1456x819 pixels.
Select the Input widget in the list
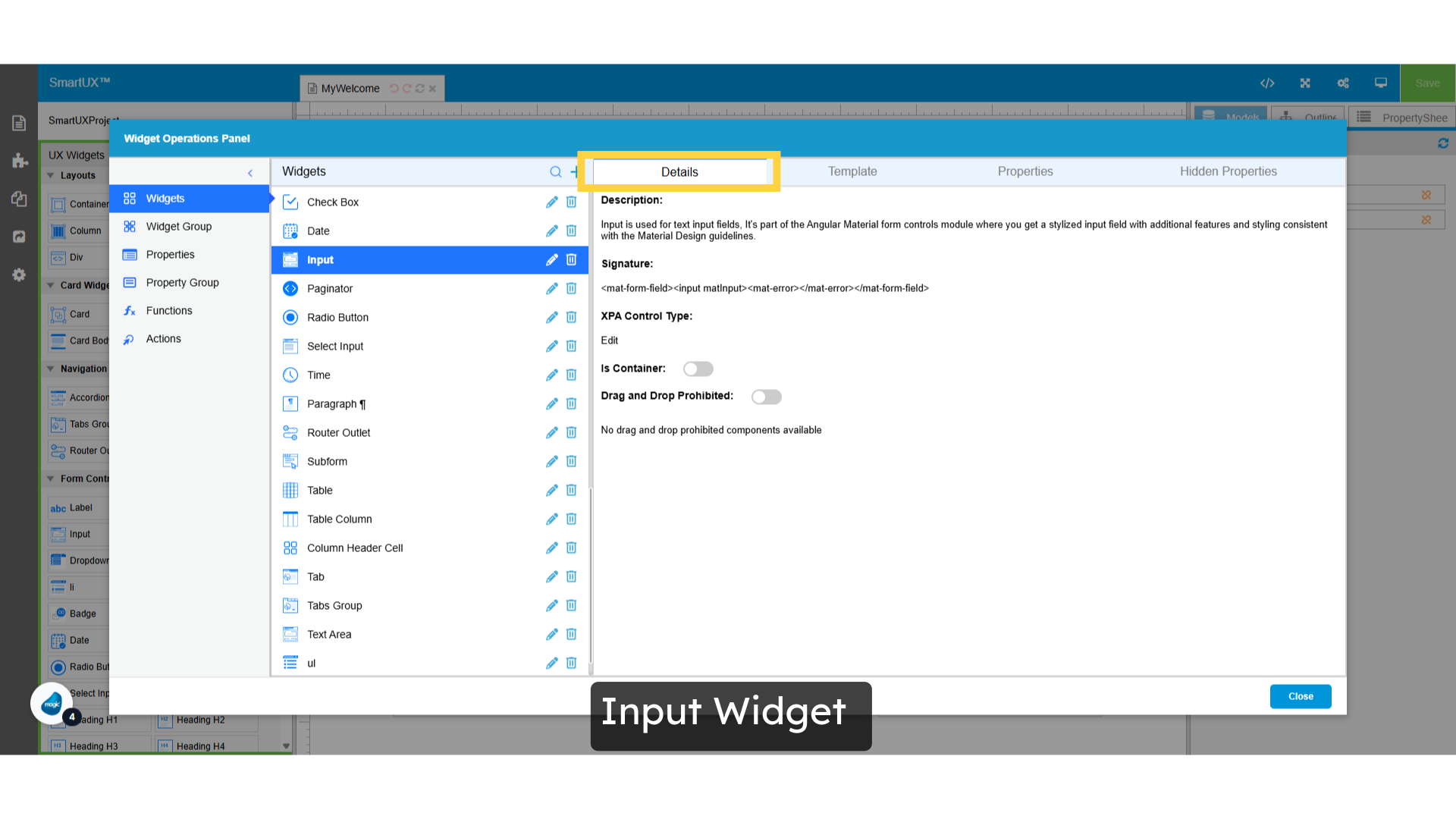point(320,259)
